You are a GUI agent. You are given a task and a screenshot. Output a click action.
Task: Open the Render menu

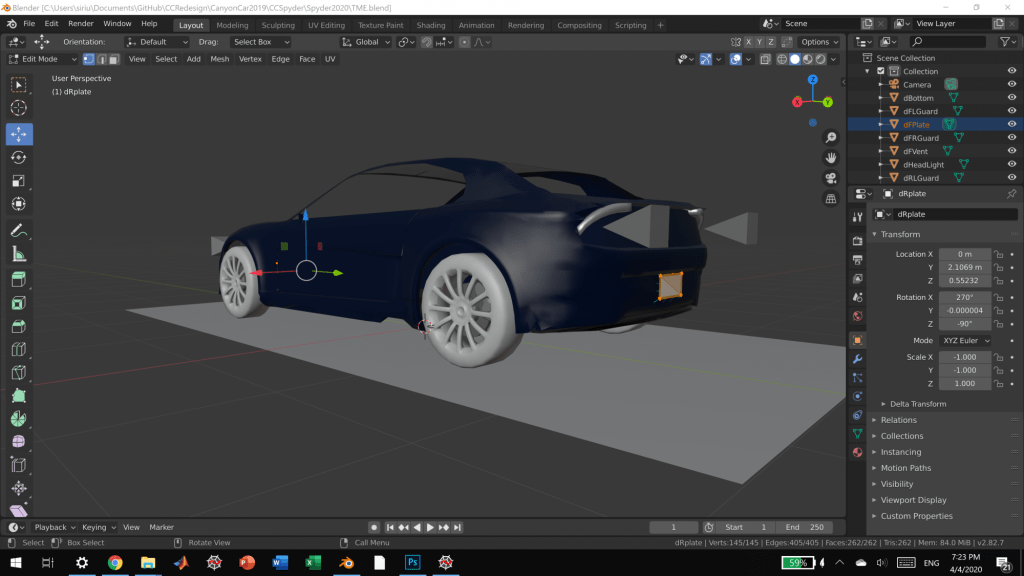coord(80,23)
